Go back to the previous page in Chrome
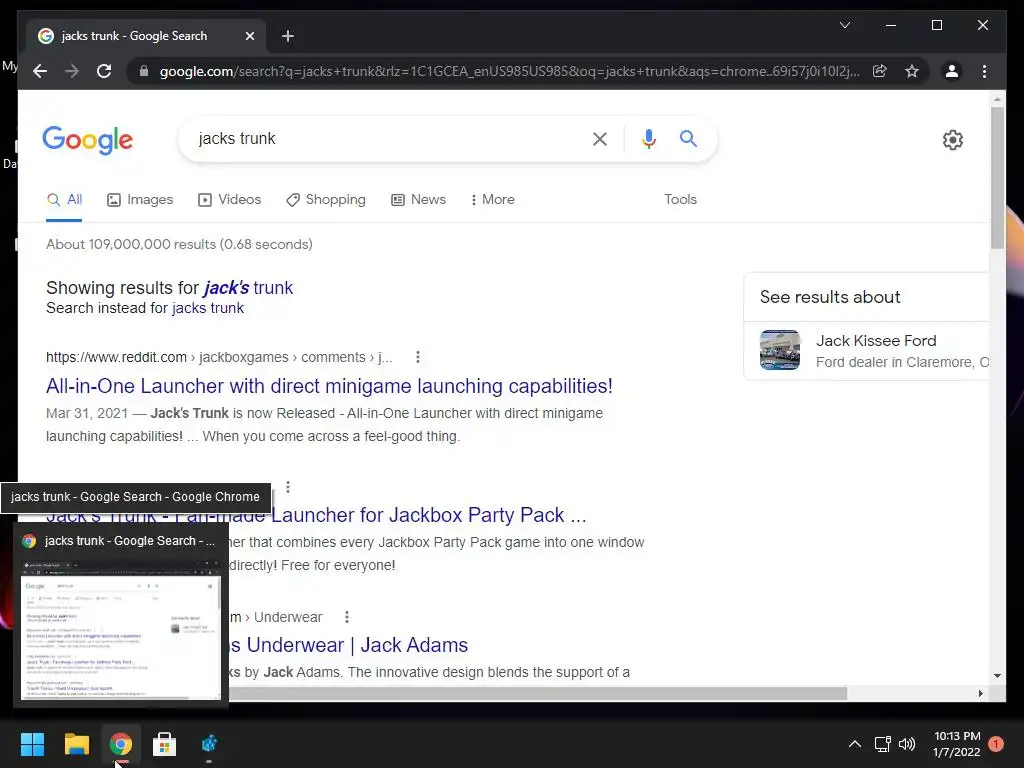Viewport: 1024px width, 768px height. 40,71
